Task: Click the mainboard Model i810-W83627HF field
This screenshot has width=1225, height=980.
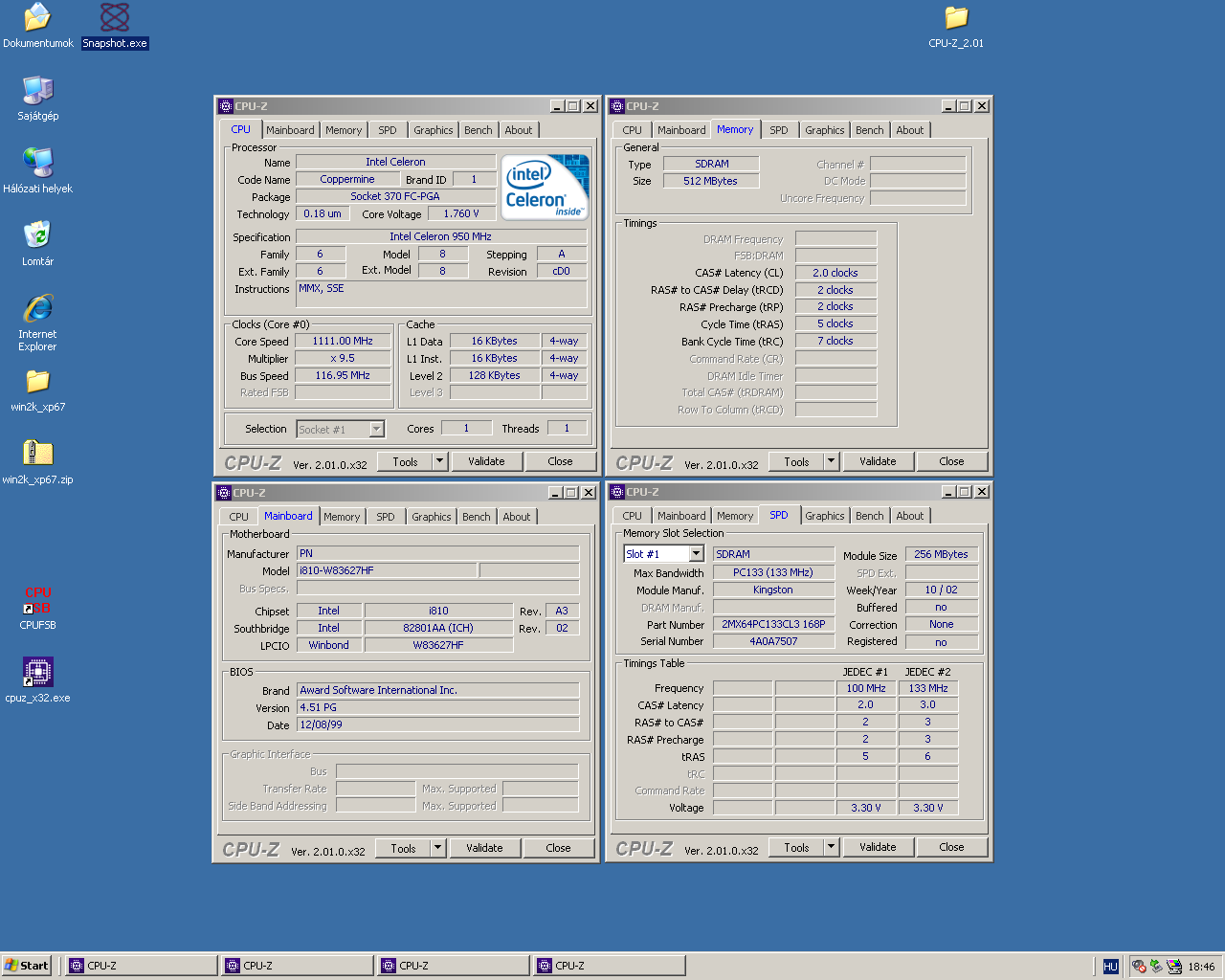Action: 387,570
